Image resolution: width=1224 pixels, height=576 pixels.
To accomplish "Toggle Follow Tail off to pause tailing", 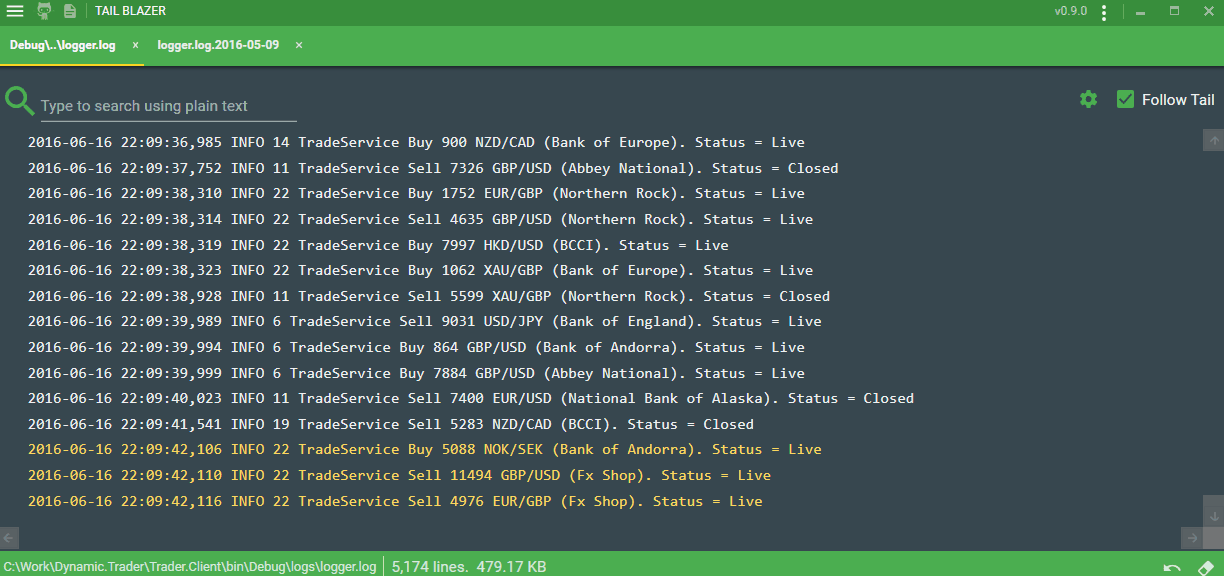I will click(1126, 99).
